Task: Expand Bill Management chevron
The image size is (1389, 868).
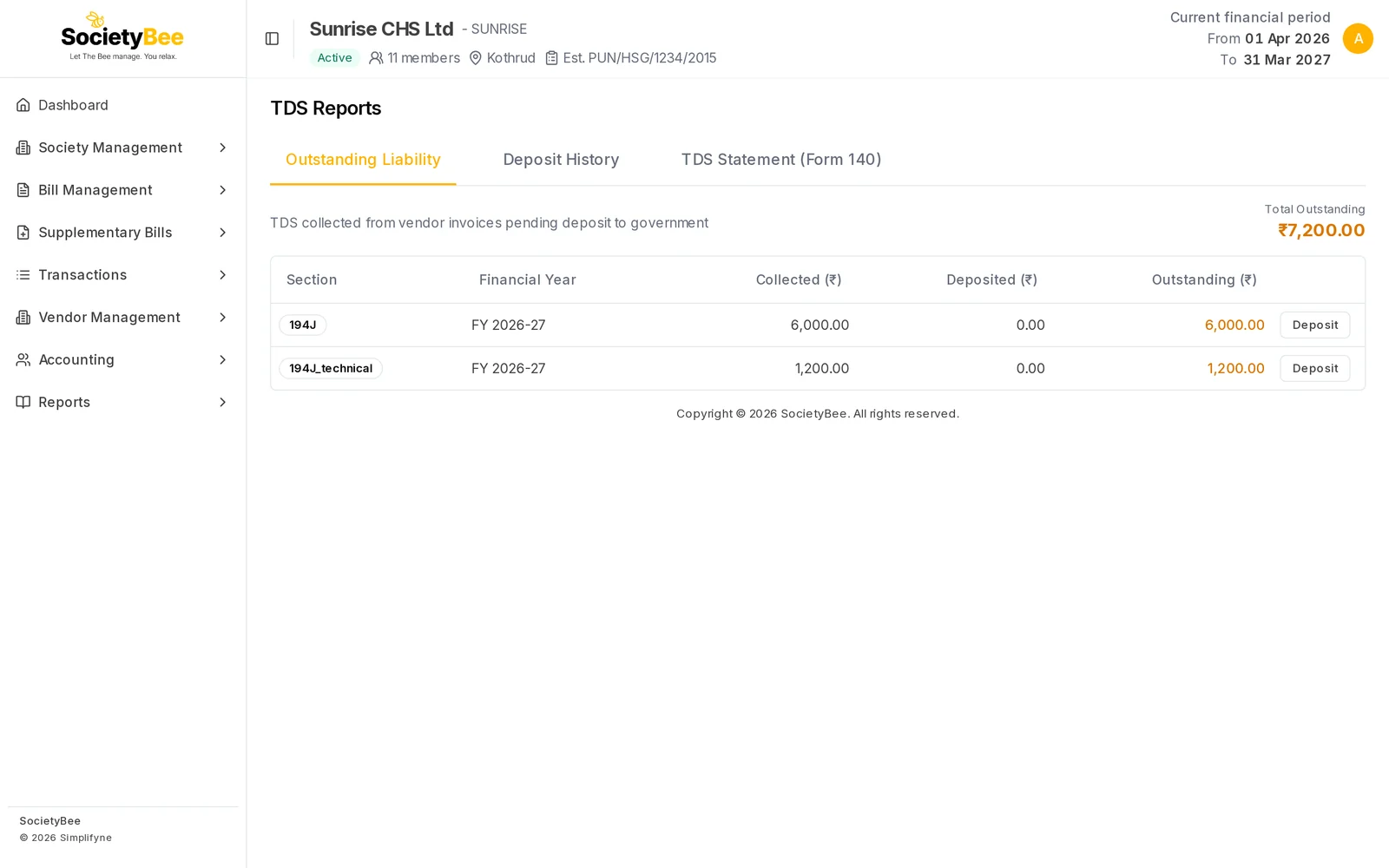Action: 223,190
